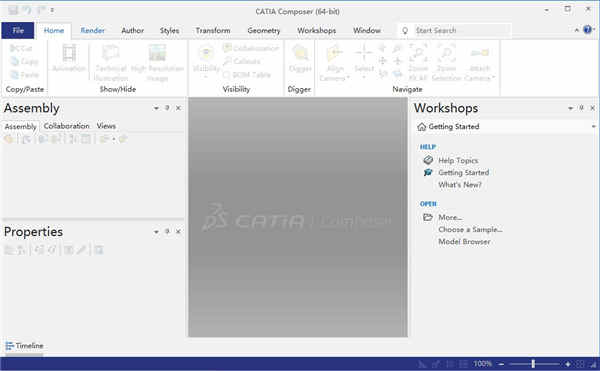
Task: Switch to the Render ribbon tab
Action: pos(93,31)
